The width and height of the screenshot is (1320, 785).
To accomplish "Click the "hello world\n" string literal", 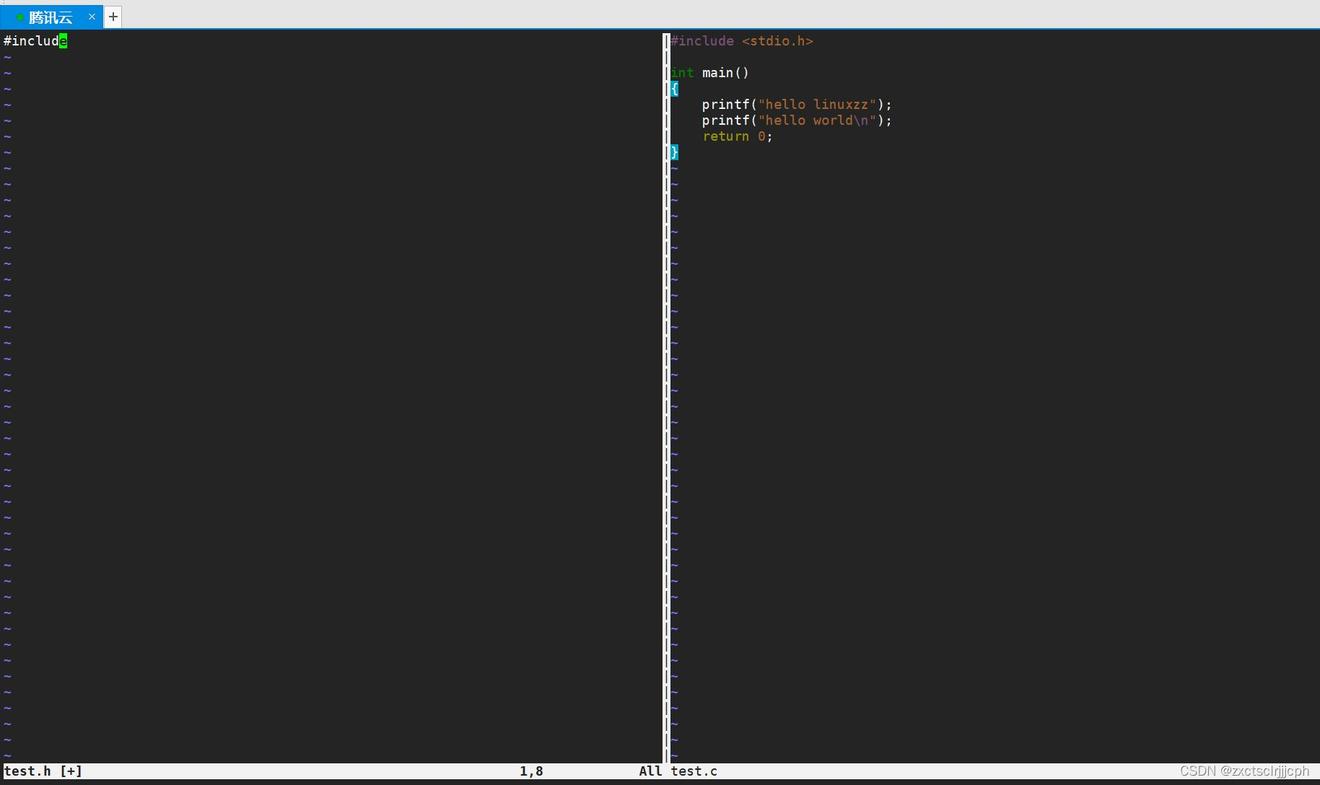I will tap(817, 121).
